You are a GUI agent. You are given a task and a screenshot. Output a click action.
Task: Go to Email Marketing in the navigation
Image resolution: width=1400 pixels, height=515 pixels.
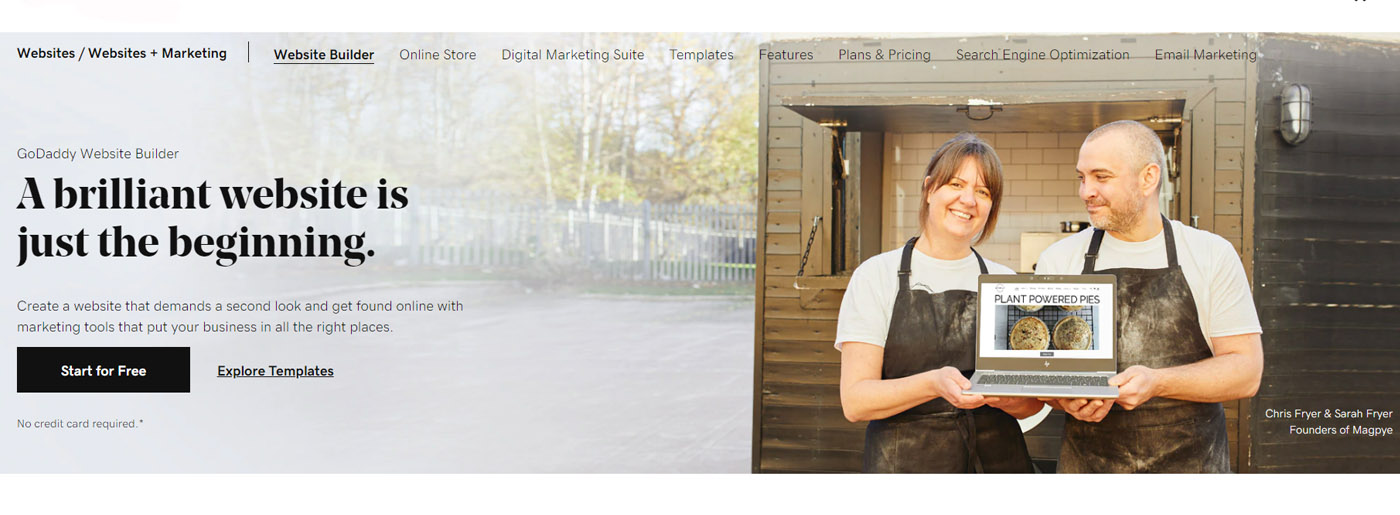(1205, 55)
